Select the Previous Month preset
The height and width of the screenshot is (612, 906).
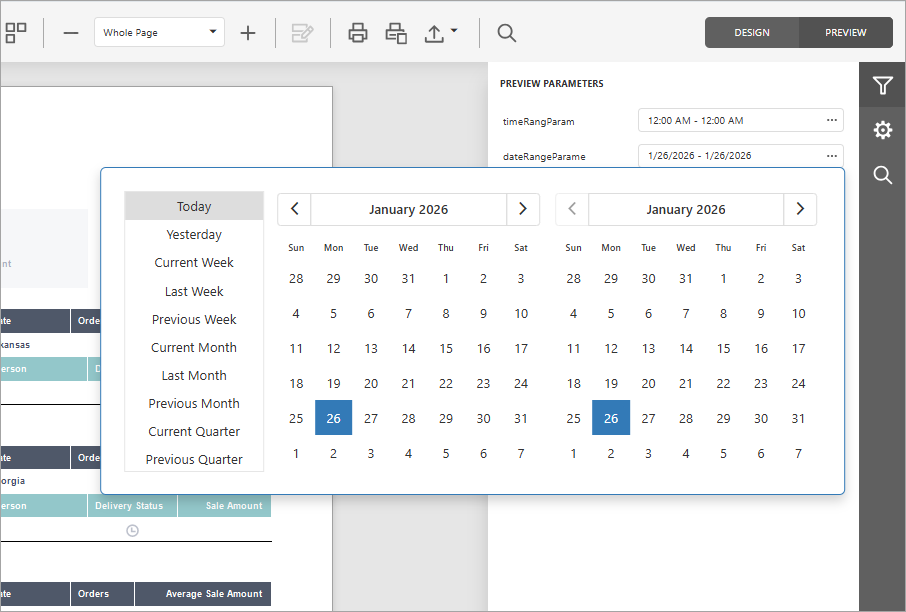(194, 403)
